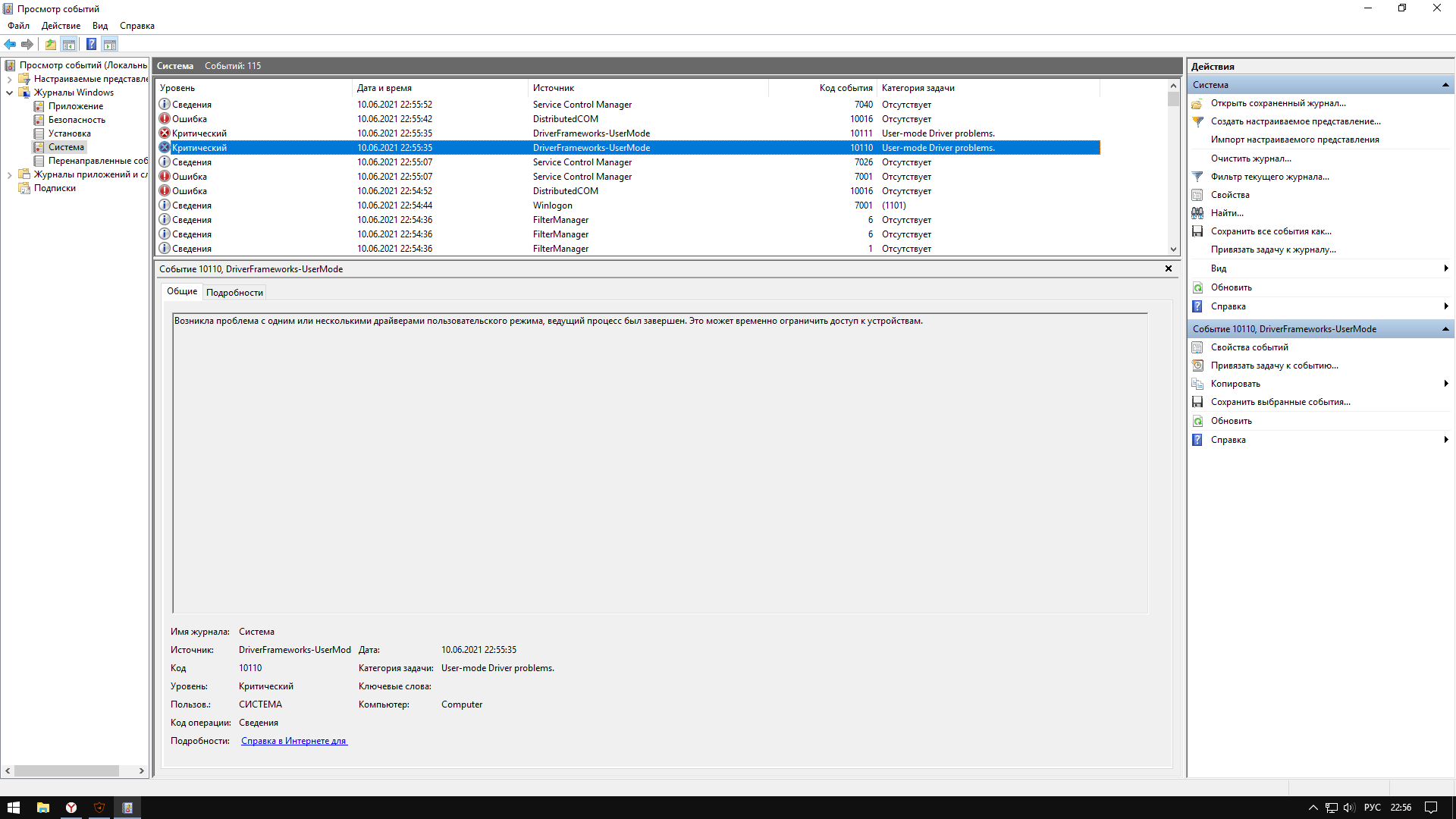Click the Save selected events floppy icon
This screenshot has width=1456, height=819.
pos(1197,402)
